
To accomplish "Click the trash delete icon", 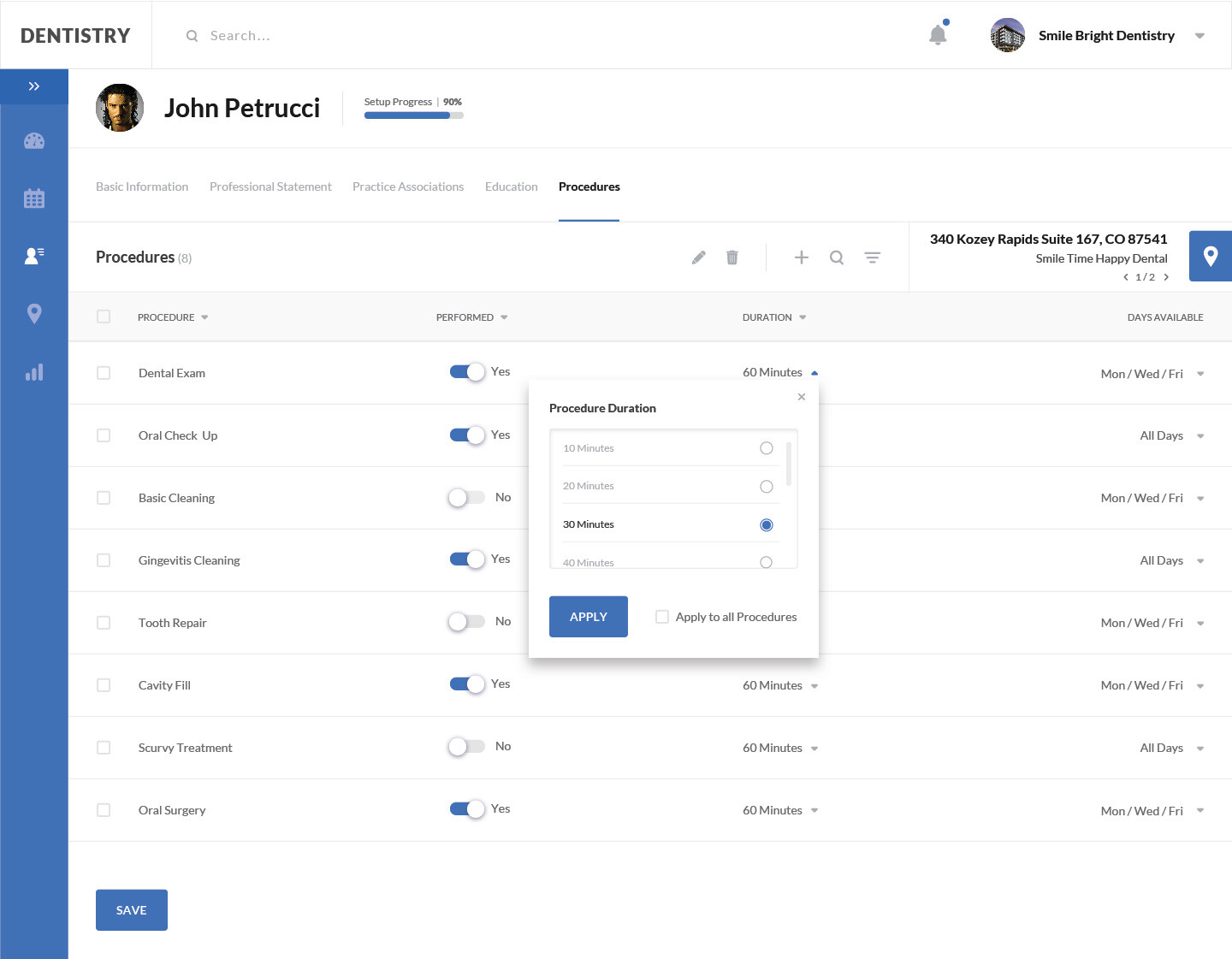I will tap(732, 258).
